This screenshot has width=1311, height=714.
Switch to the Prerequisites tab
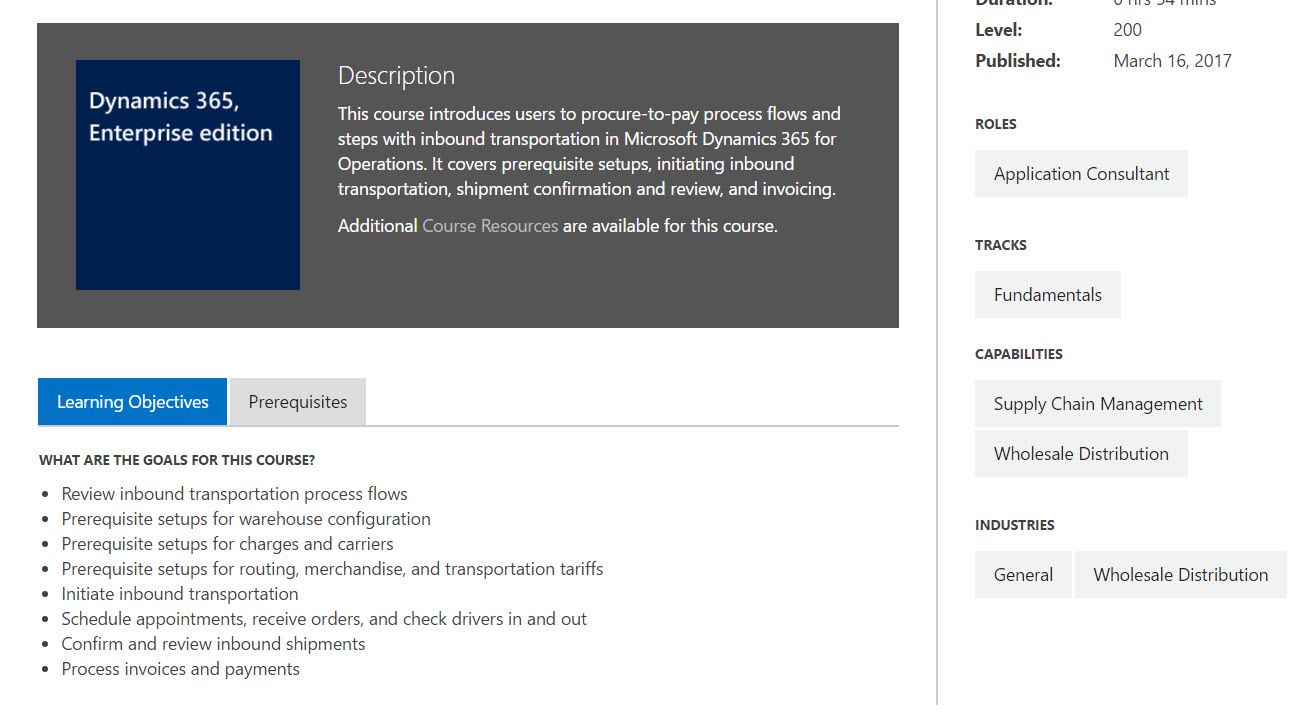[298, 402]
